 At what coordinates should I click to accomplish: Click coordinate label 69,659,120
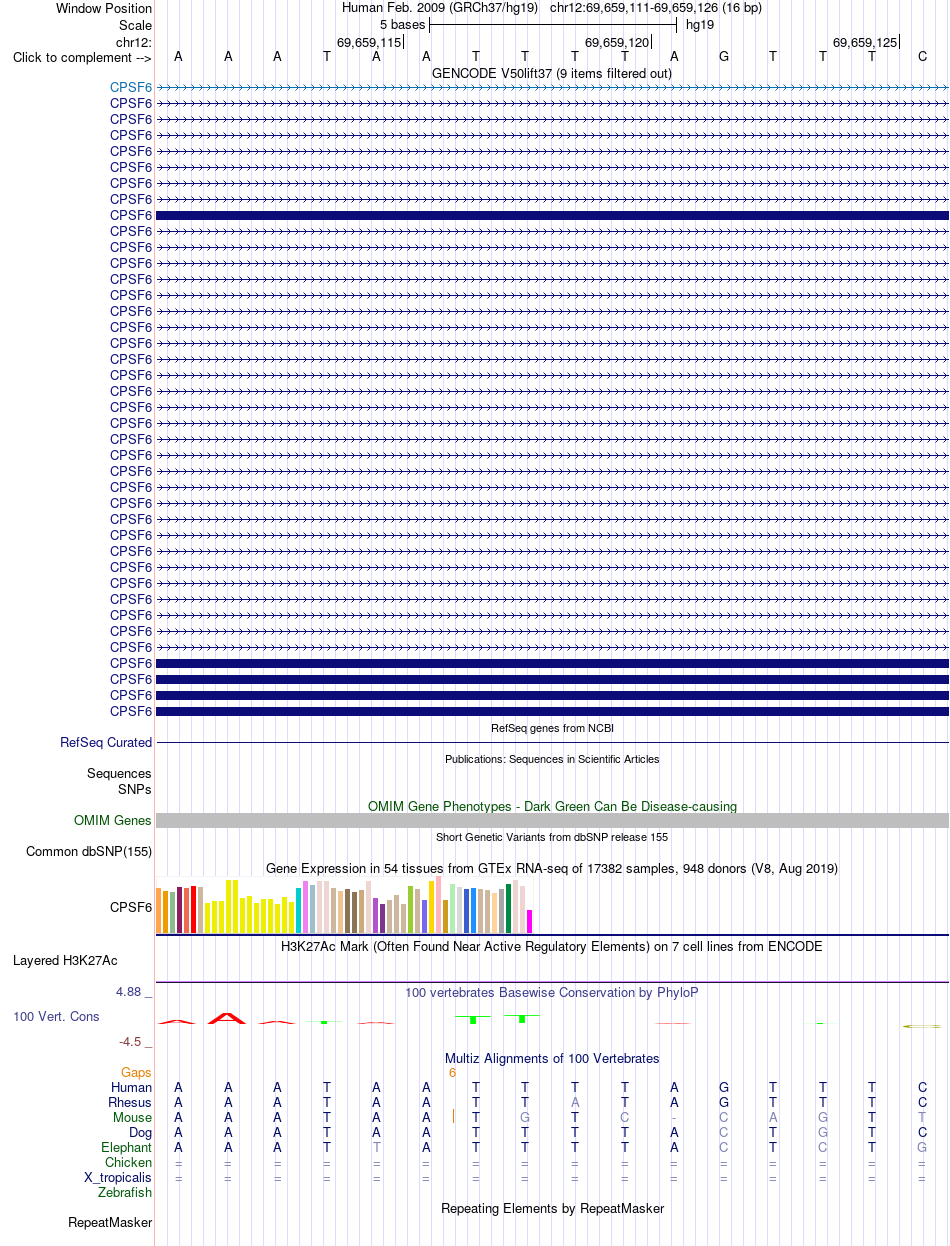[x=617, y=42]
